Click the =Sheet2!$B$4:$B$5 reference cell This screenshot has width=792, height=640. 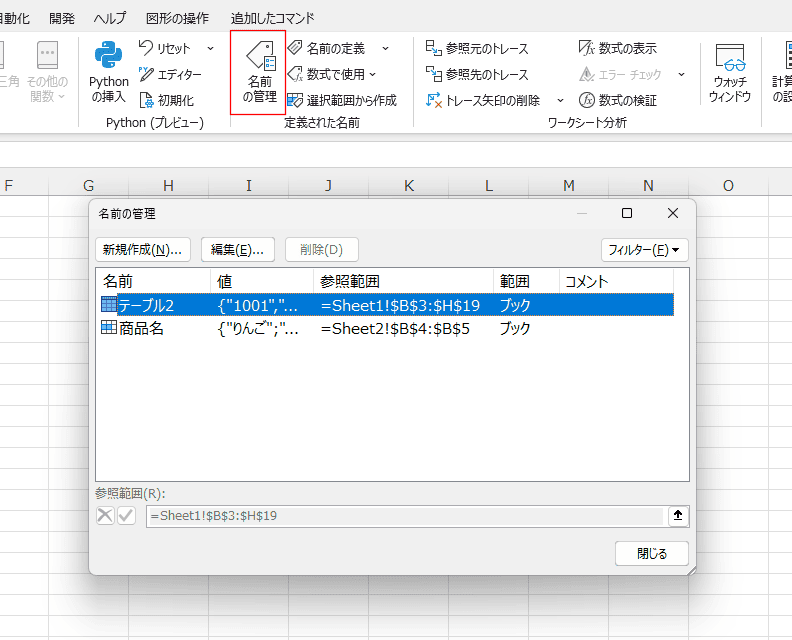click(x=395, y=328)
